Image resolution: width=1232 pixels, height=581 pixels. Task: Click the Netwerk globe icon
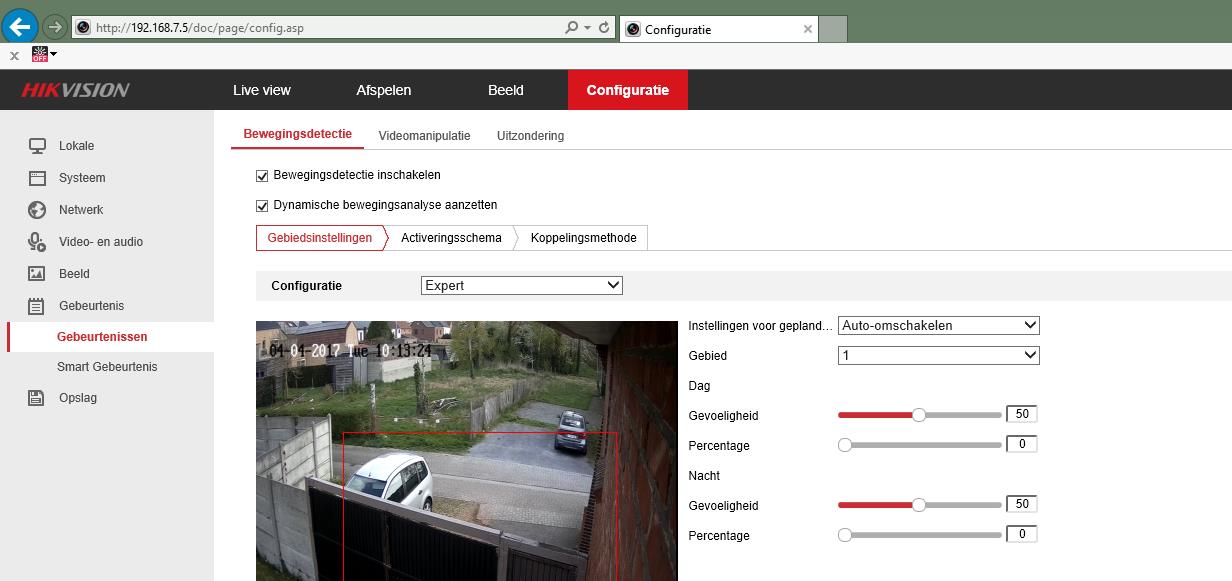coord(37,210)
